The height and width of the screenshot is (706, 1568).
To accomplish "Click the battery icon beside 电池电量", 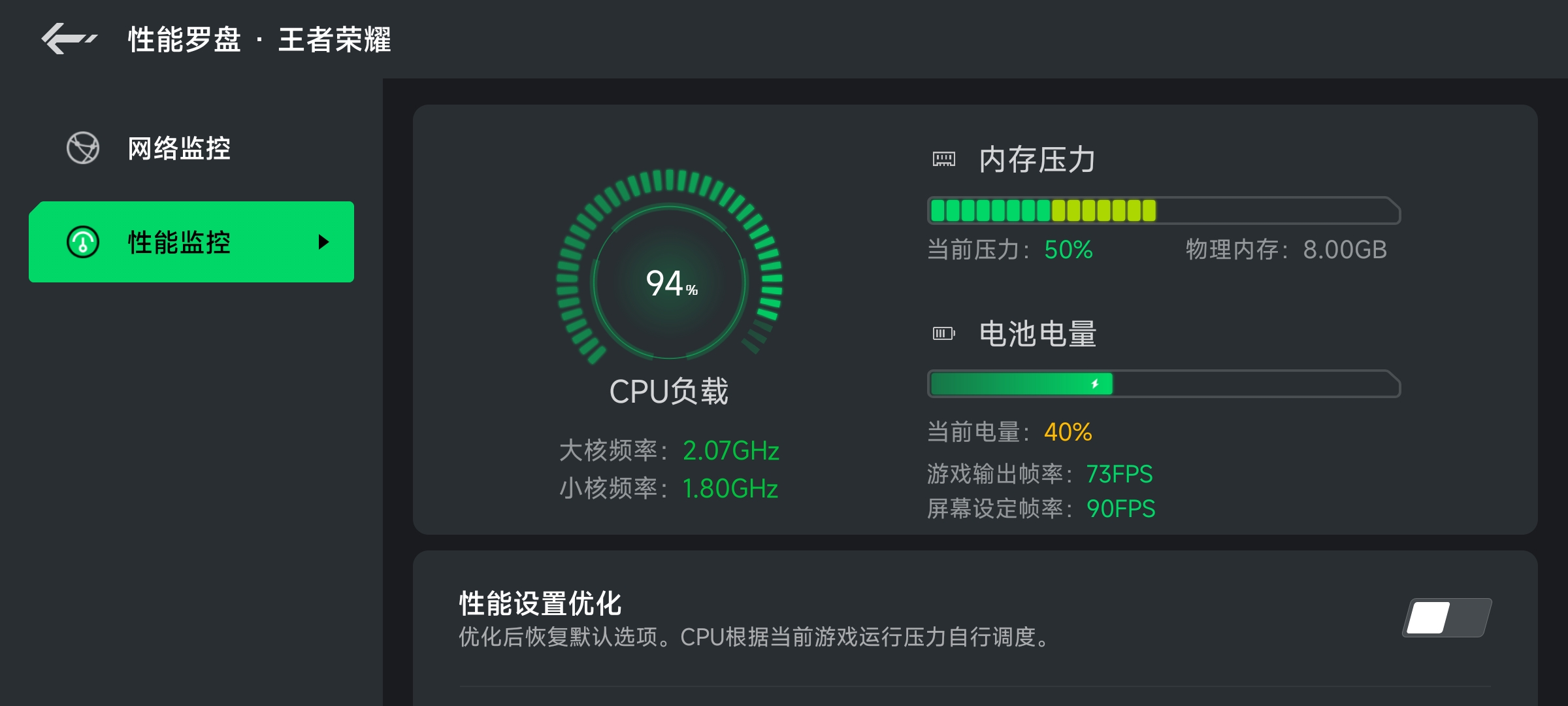I will point(943,333).
